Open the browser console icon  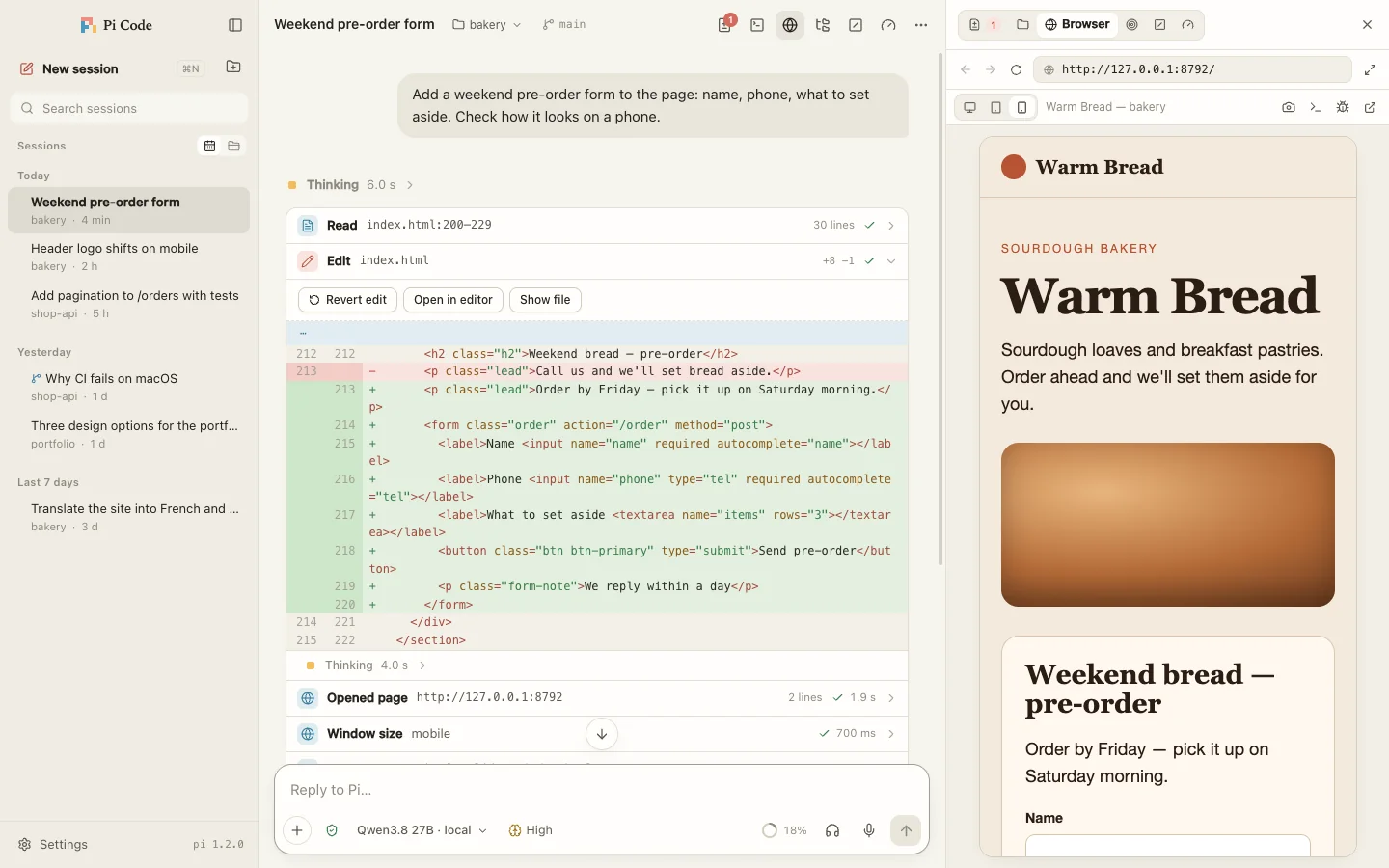tap(1316, 107)
